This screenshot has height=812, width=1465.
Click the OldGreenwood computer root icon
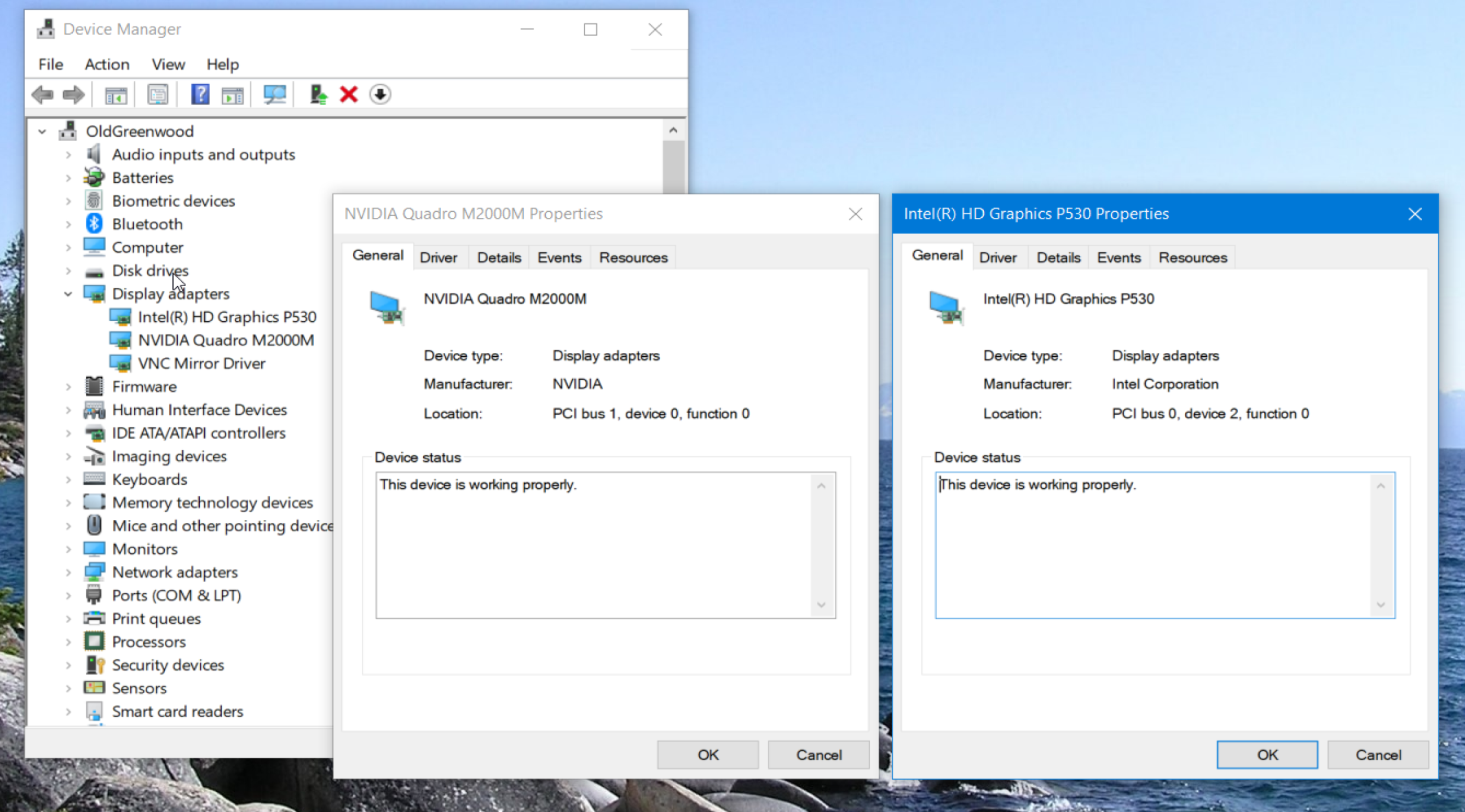[x=68, y=131]
